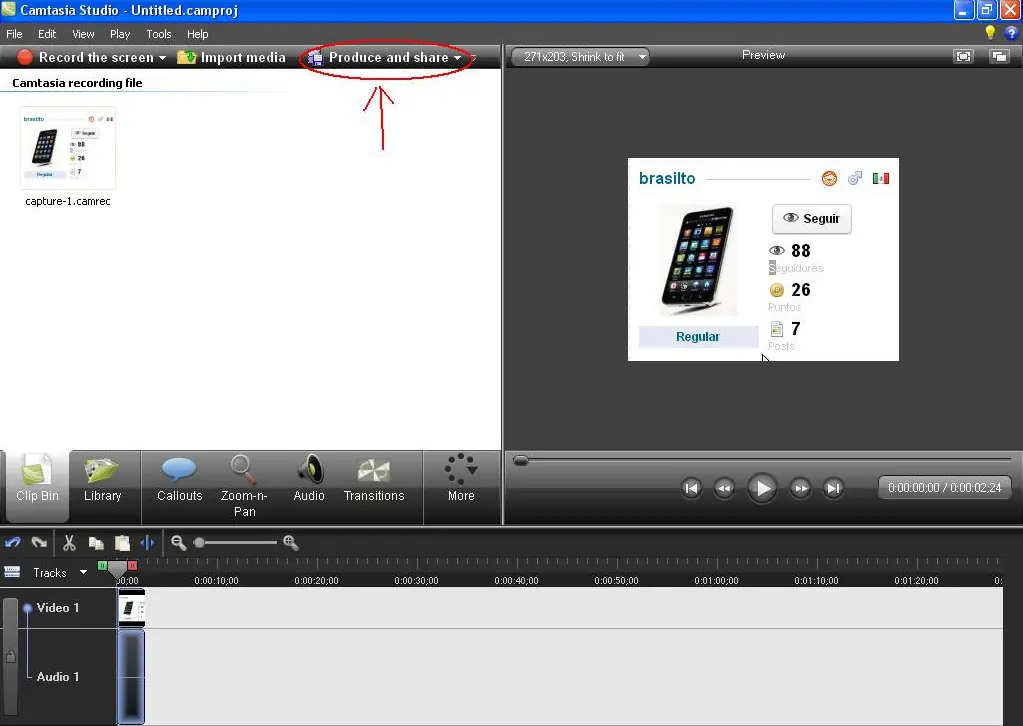Image resolution: width=1023 pixels, height=726 pixels.
Task: Open the Clip Bin tab
Action: [37, 486]
